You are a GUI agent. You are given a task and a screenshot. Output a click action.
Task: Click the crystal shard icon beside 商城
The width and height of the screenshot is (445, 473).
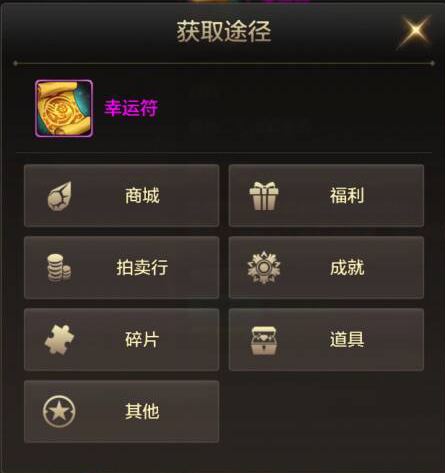click(59, 196)
